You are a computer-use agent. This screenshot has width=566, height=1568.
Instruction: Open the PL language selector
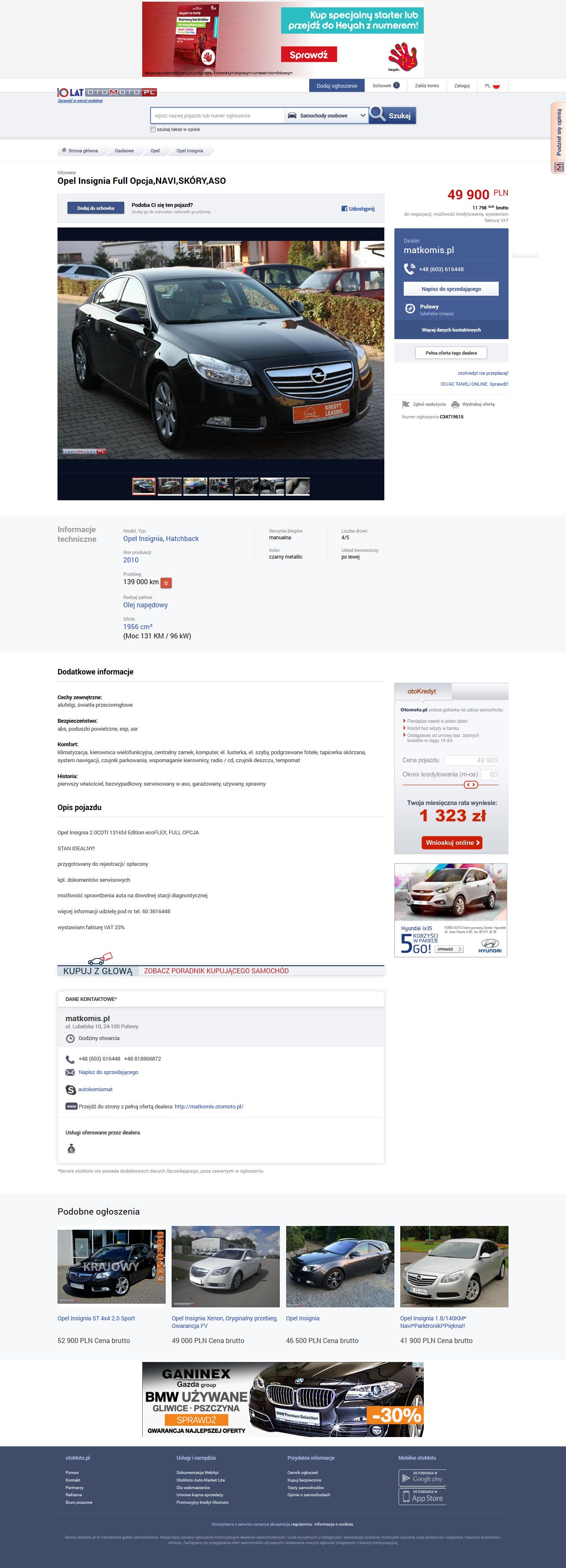pos(492,86)
